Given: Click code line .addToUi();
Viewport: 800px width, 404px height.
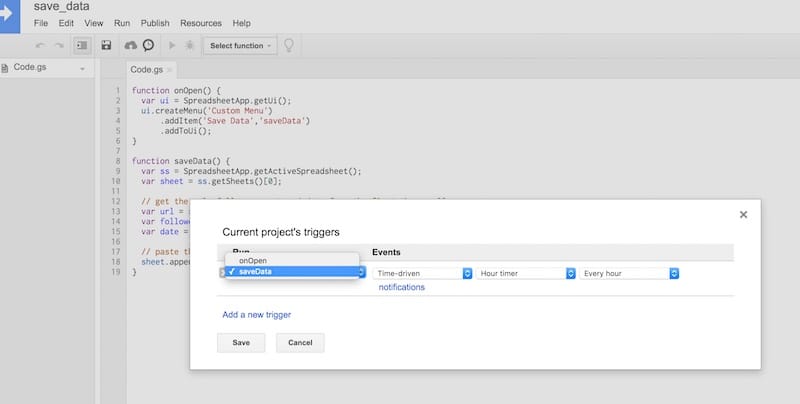Looking at the screenshot, I should 186,131.
